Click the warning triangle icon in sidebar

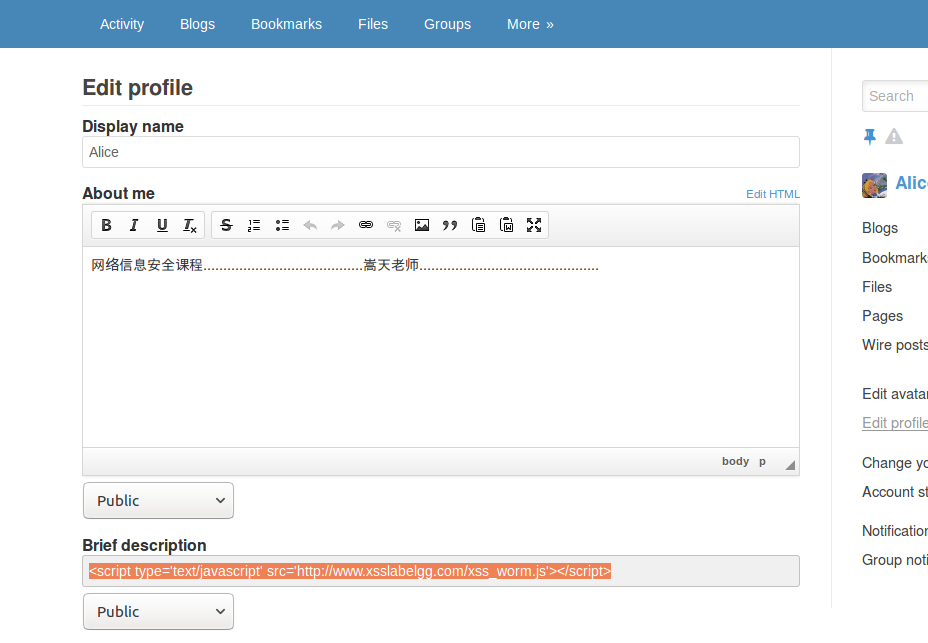pyautogui.click(x=894, y=137)
